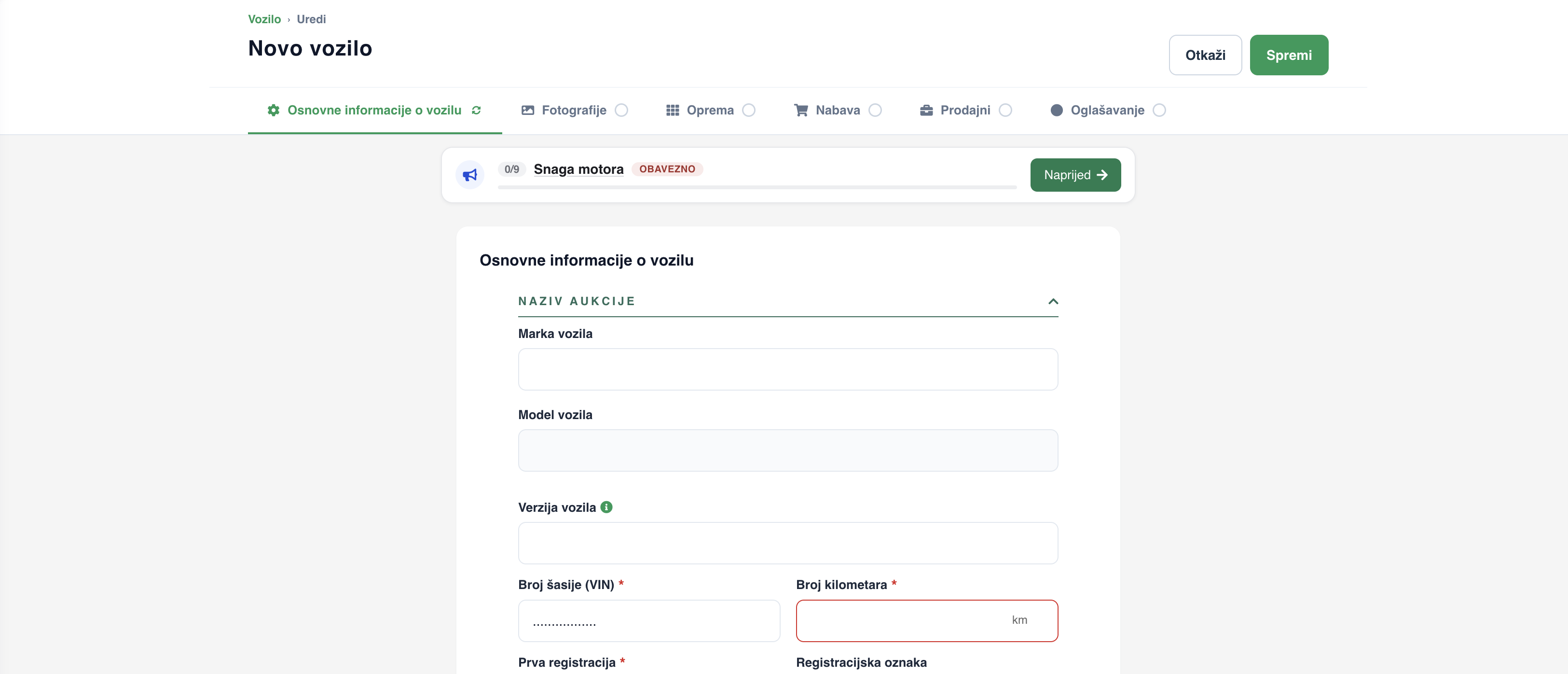Open the Marka vozila field
The height and width of the screenshot is (674, 1568).
pos(788,369)
